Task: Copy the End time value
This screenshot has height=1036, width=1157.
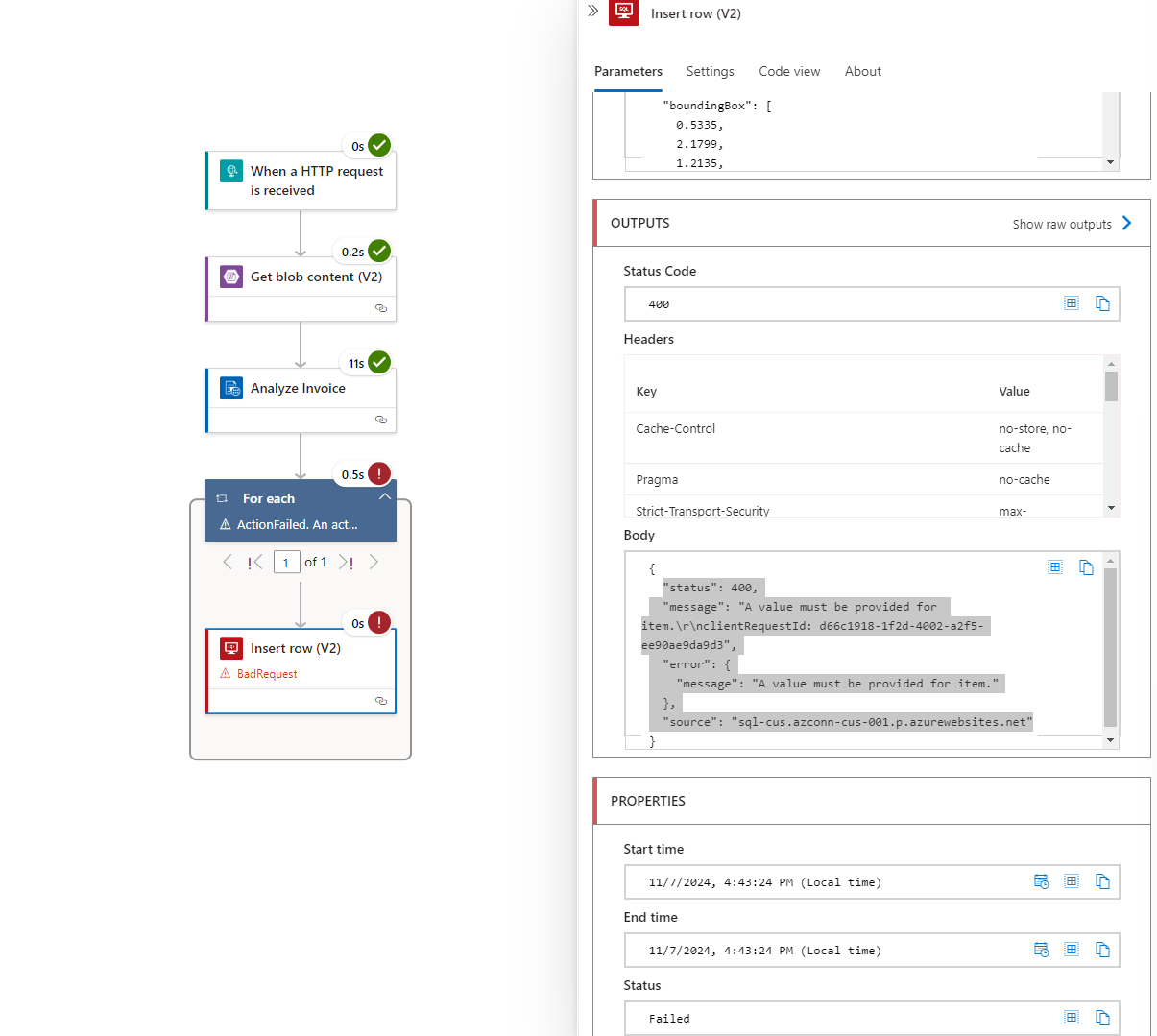Action: click(x=1102, y=950)
